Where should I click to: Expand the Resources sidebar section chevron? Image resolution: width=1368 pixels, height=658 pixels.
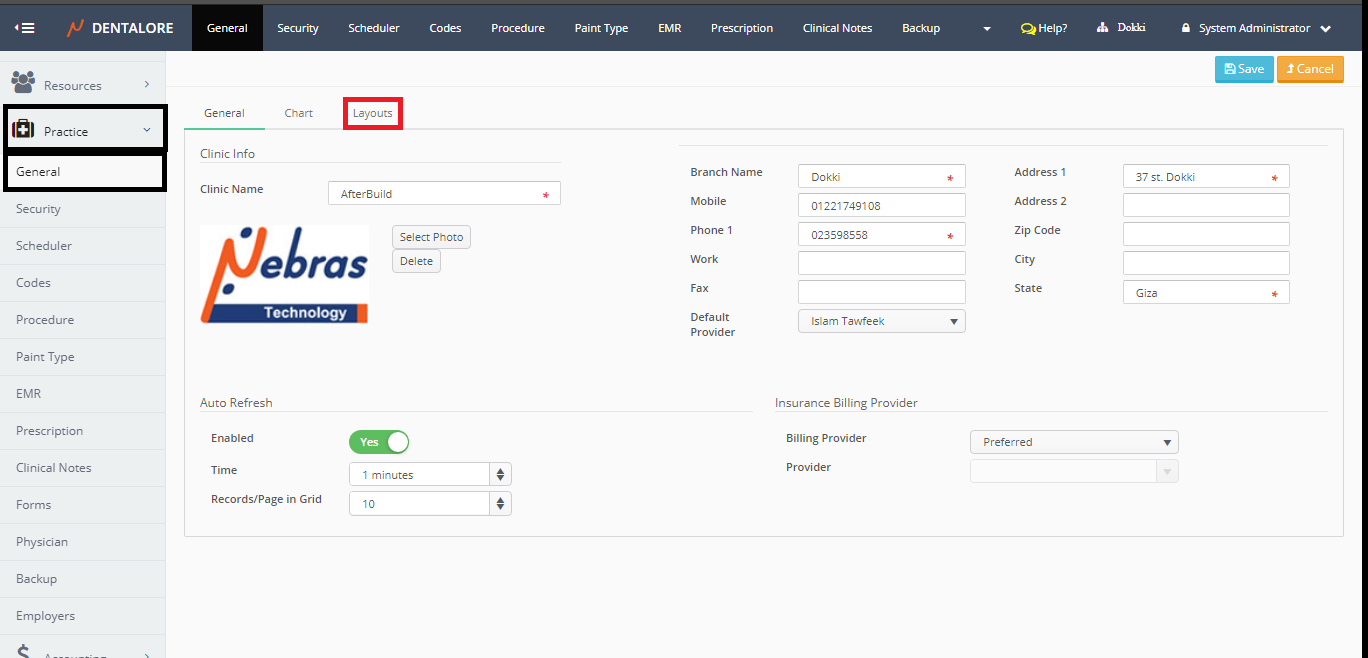(147, 84)
